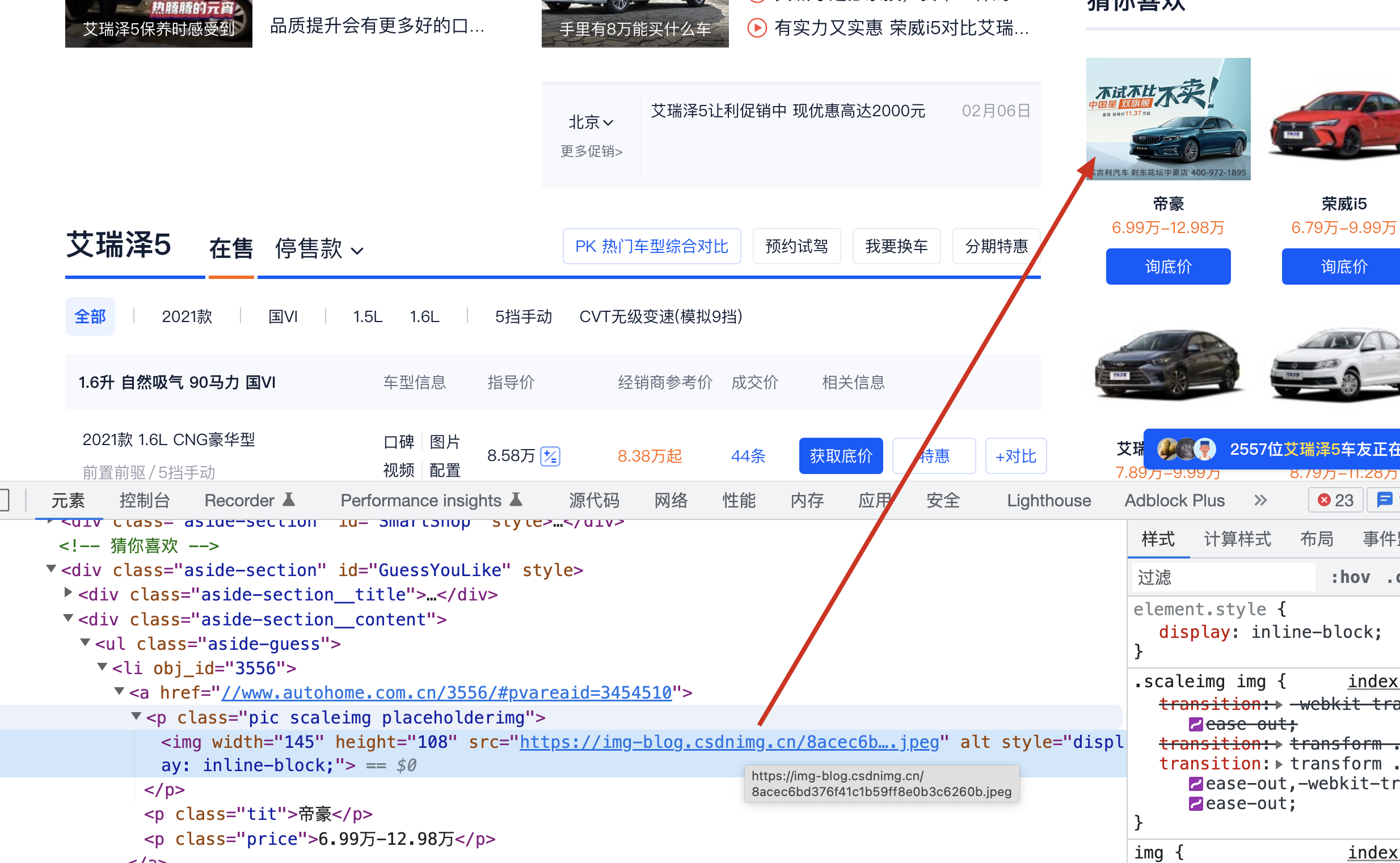This screenshot has height=863, width=1400.
Task: Open 艾瑞泽5让利促销中 promotion article
Action: tap(788, 111)
